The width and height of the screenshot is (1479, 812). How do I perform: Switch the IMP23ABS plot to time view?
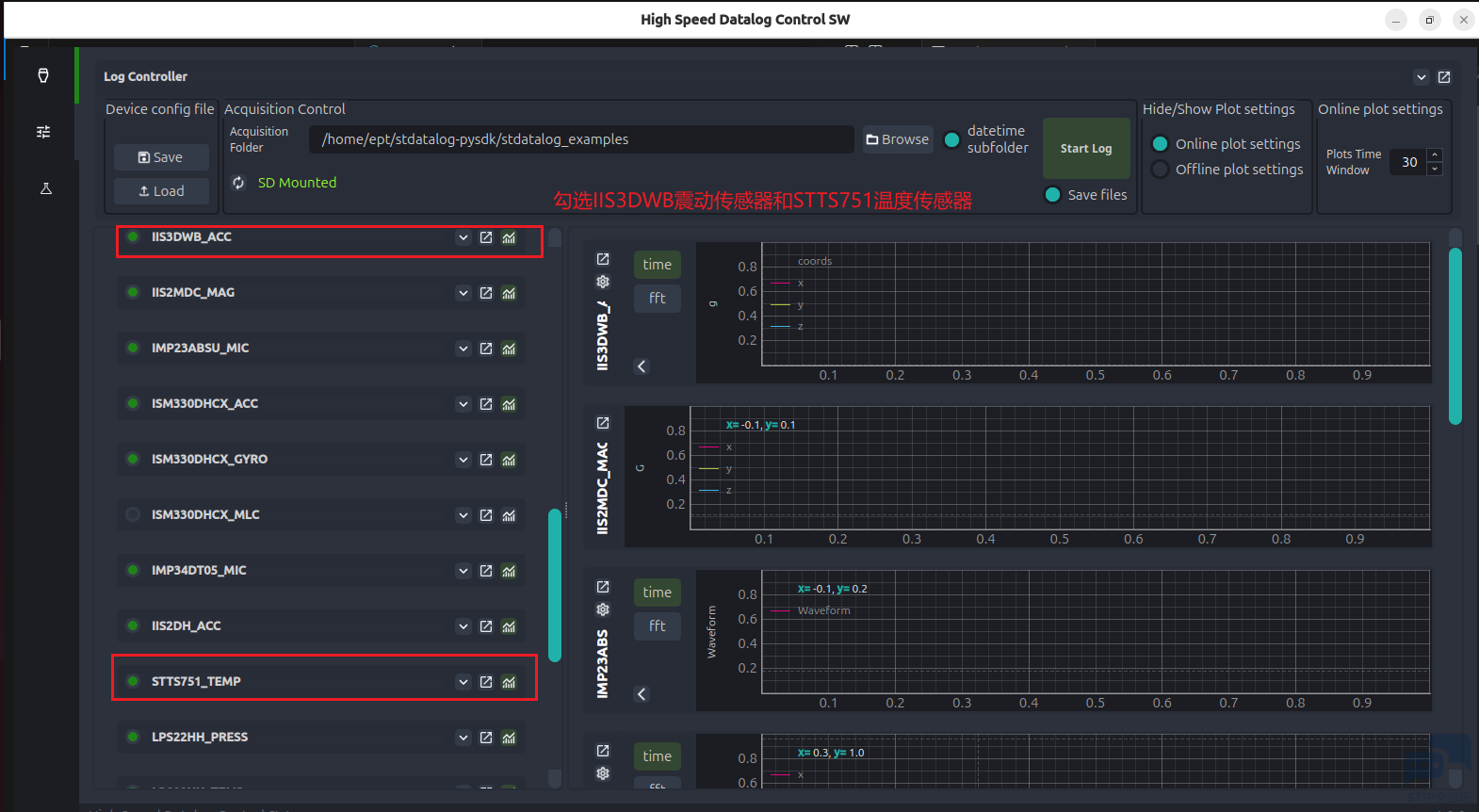pyautogui.click(x=657, y=593)
